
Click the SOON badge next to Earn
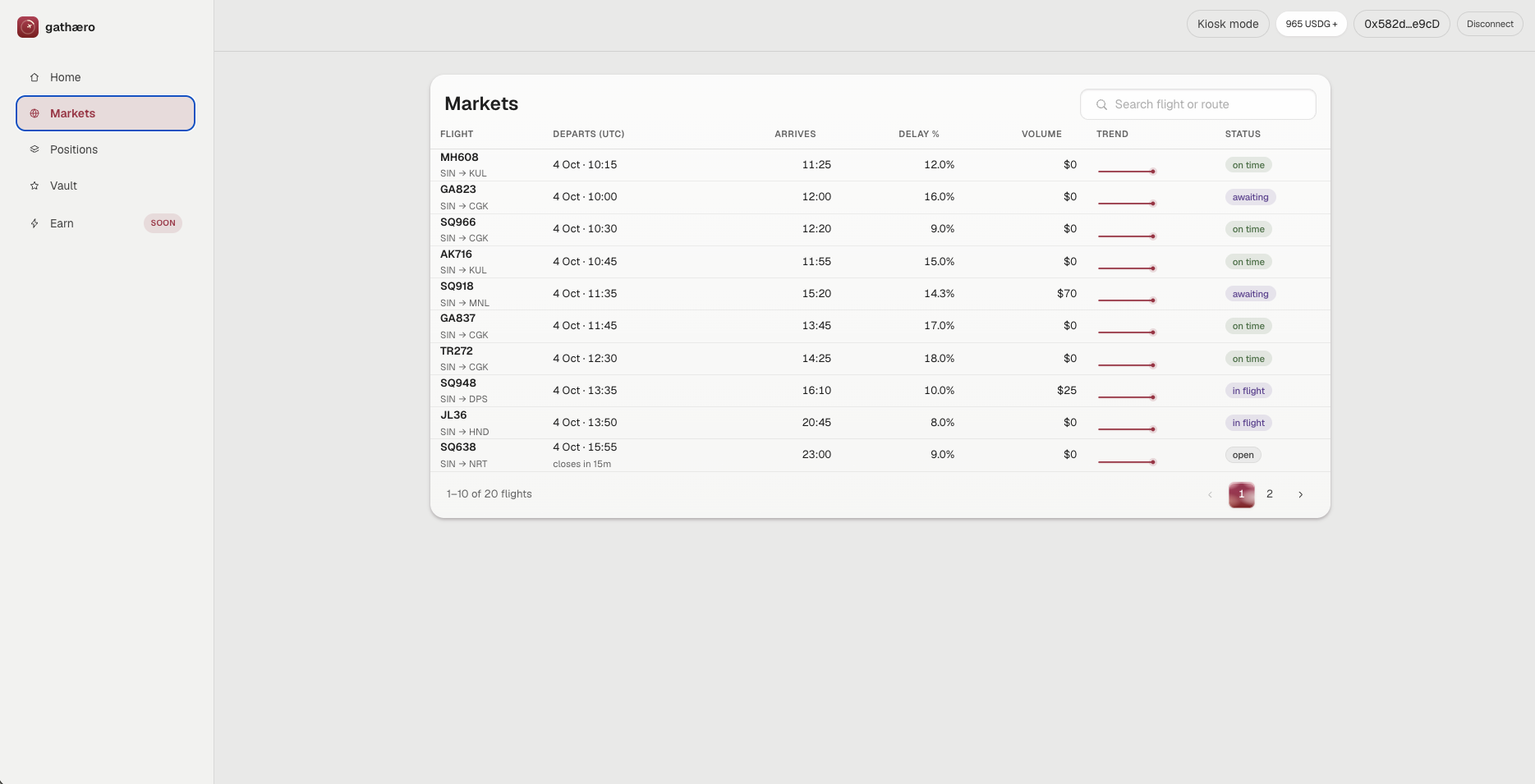(163, 223)
